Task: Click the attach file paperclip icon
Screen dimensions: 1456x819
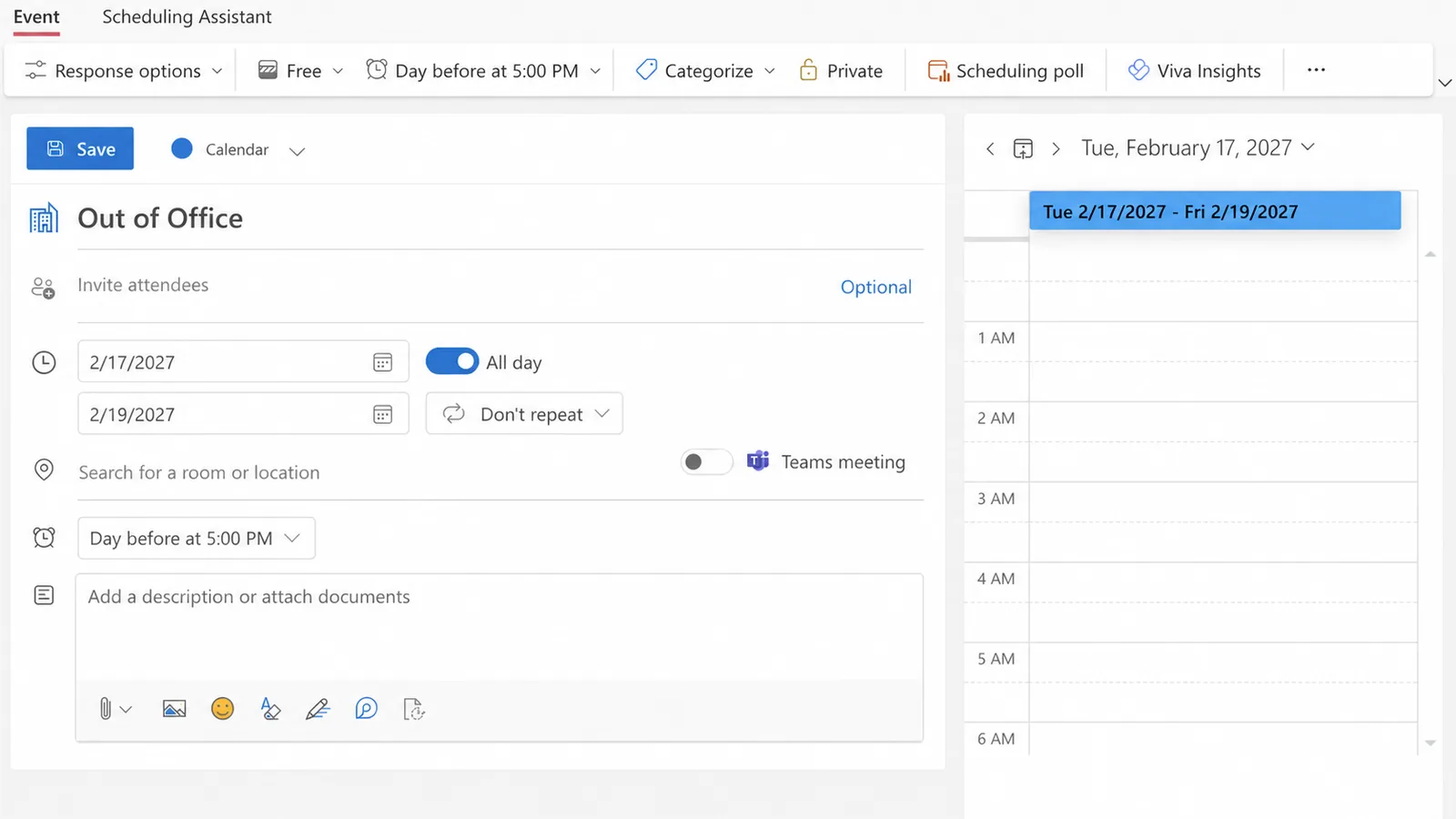Action: (106, 709)
